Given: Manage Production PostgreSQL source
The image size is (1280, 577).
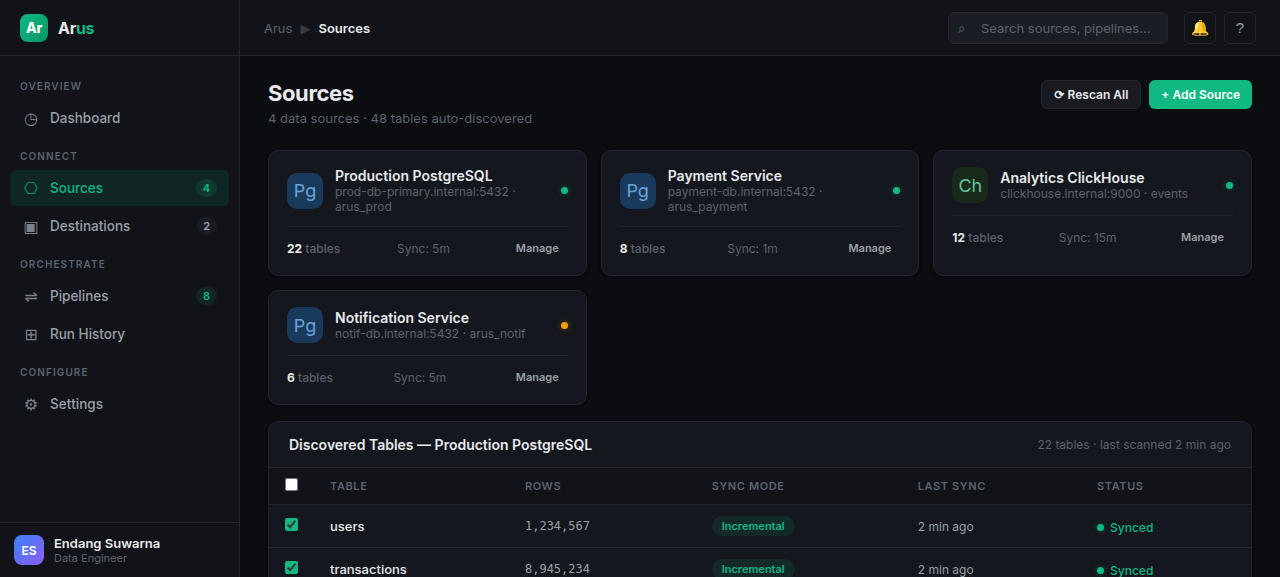Looking at the screenshot, I should coord(537,248).
